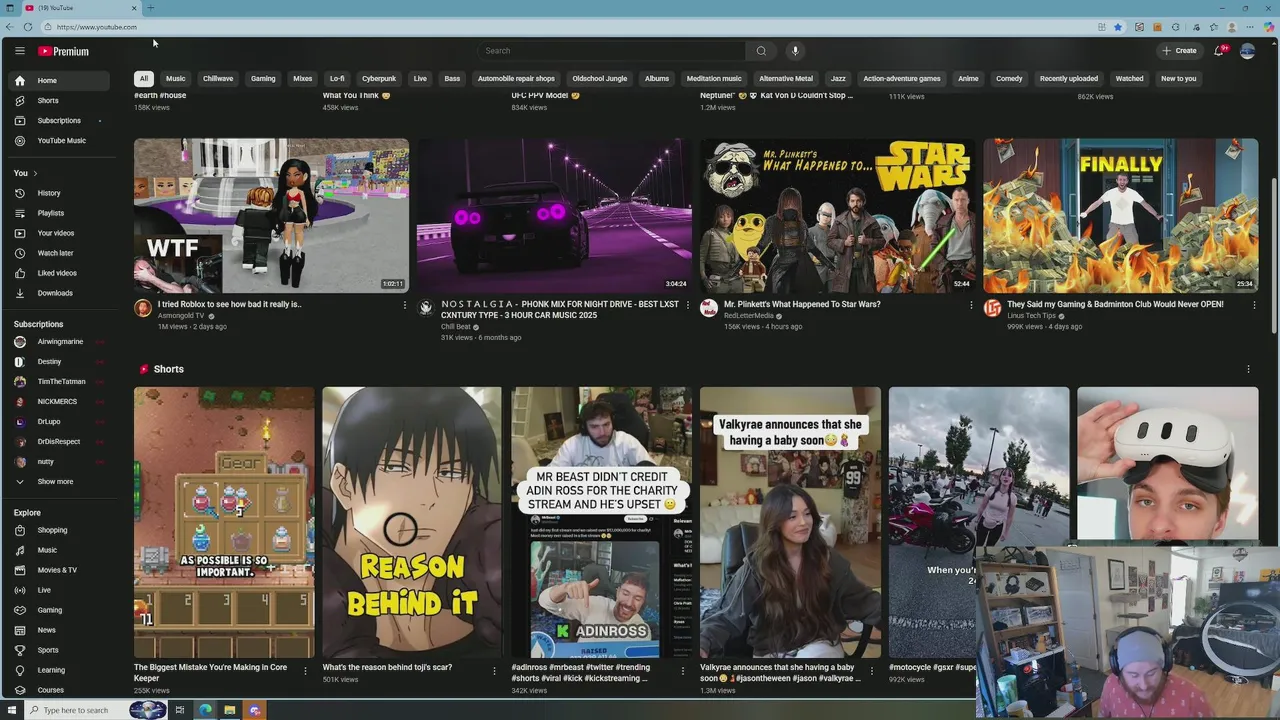Open options for Mr. Plinkett's video
The image size is (1280, 720).
(x=971, y=305)
